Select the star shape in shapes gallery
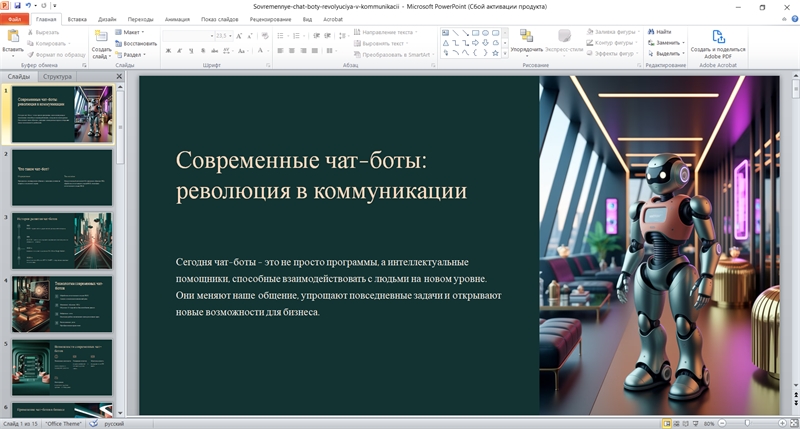Viewport: 800px width, 429px height. [495, 53]
